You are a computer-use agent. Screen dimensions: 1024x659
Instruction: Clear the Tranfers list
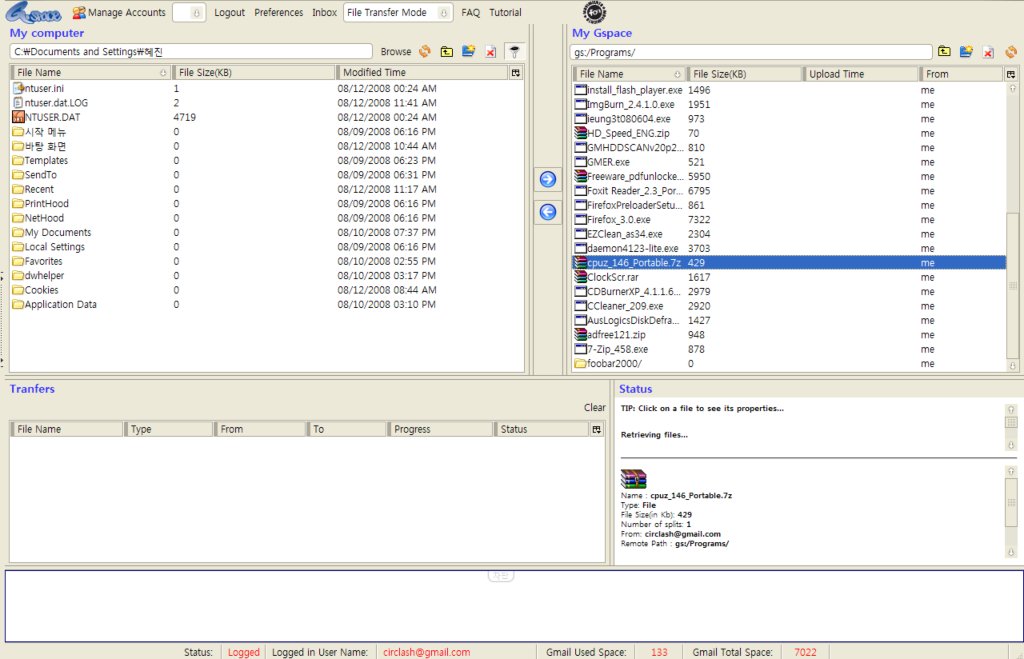tap(594, 408)
